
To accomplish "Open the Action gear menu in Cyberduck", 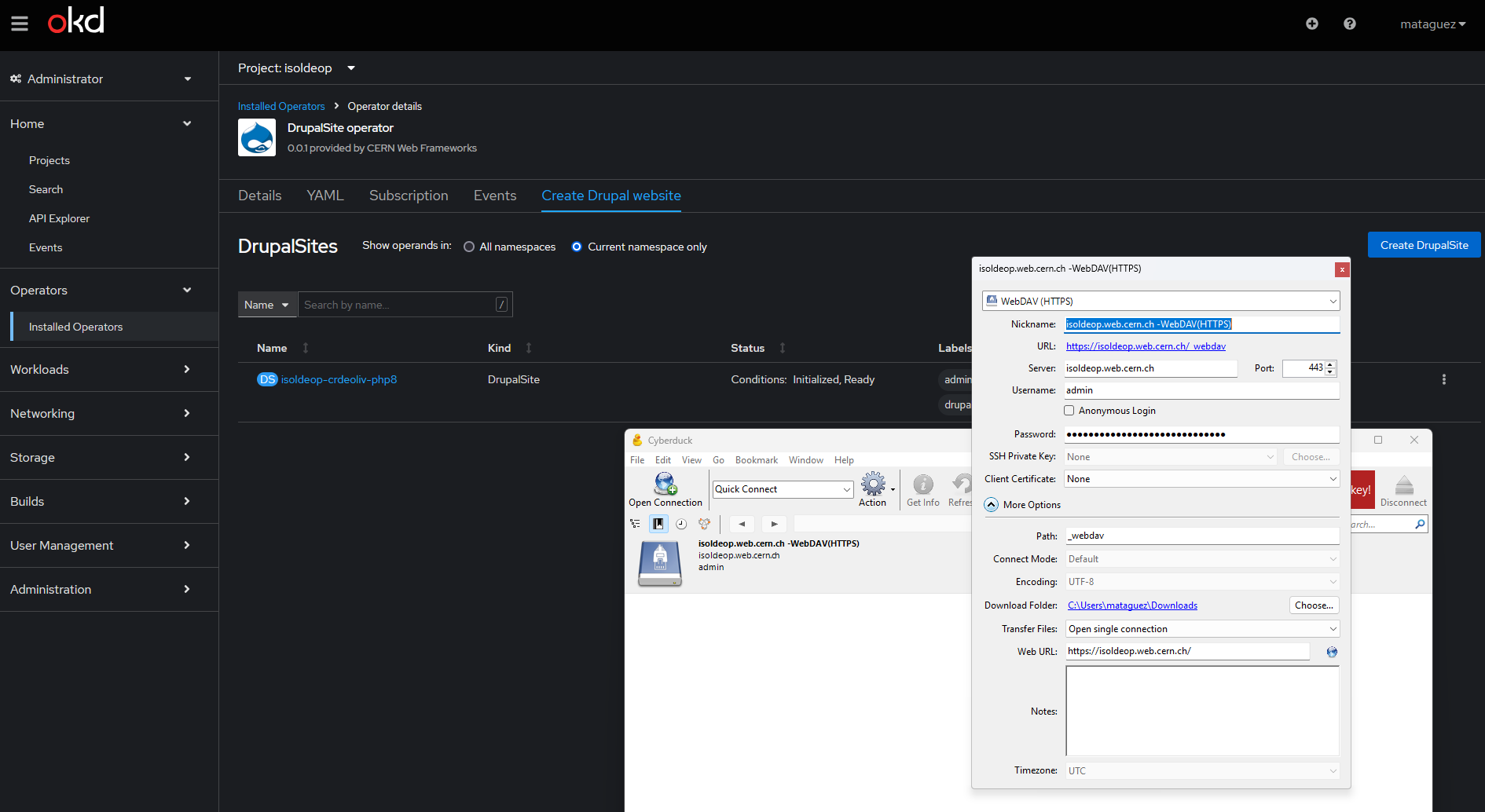I will 873,485.
